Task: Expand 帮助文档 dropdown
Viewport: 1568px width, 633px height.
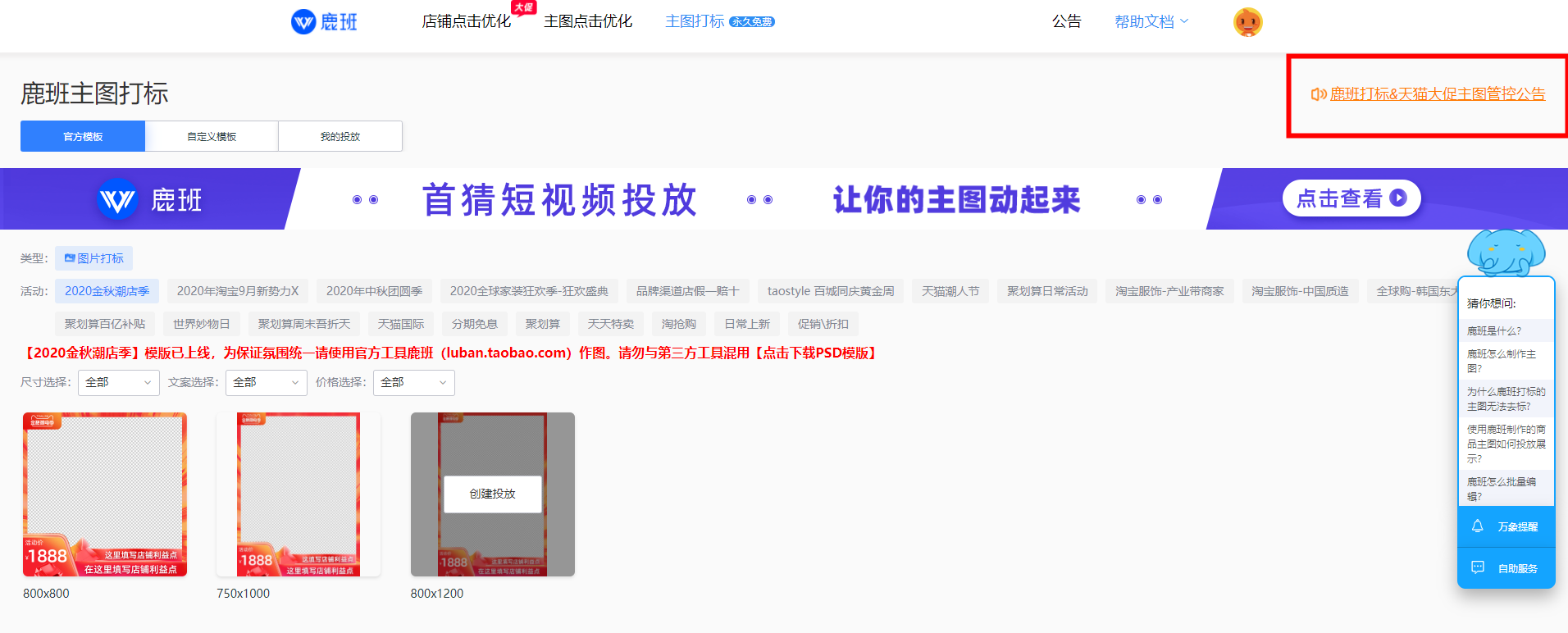Action: tap(1151, 21)
